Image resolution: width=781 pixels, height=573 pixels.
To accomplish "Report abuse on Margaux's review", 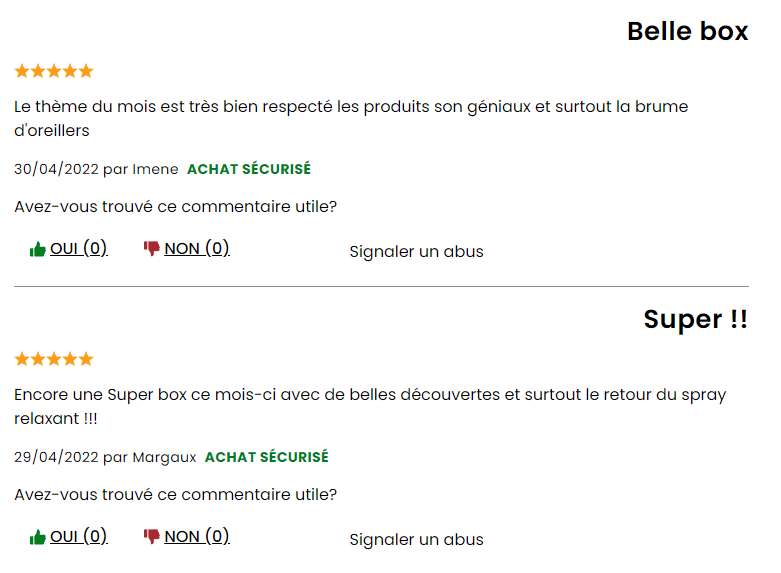I will tap(416, 539).
